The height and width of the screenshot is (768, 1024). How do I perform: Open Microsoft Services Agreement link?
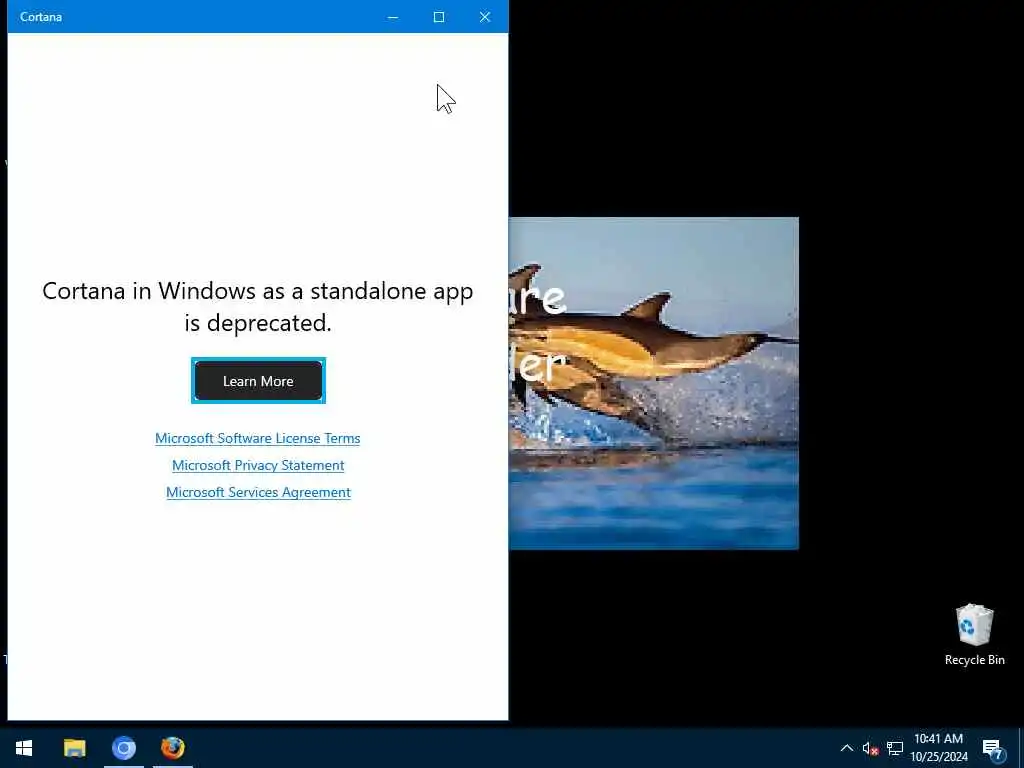258,492
